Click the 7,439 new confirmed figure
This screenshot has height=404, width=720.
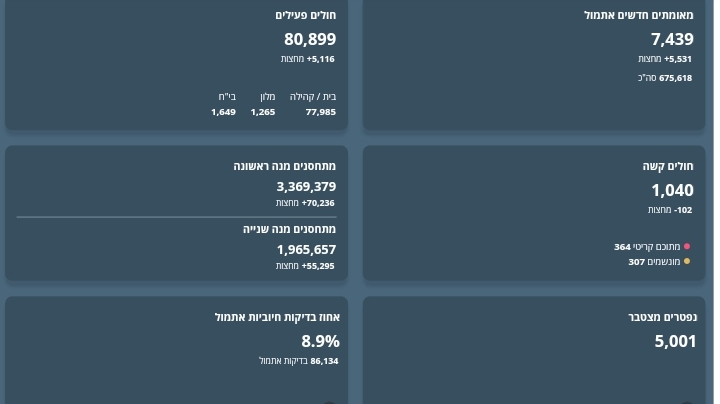click(x=671, y=39)
